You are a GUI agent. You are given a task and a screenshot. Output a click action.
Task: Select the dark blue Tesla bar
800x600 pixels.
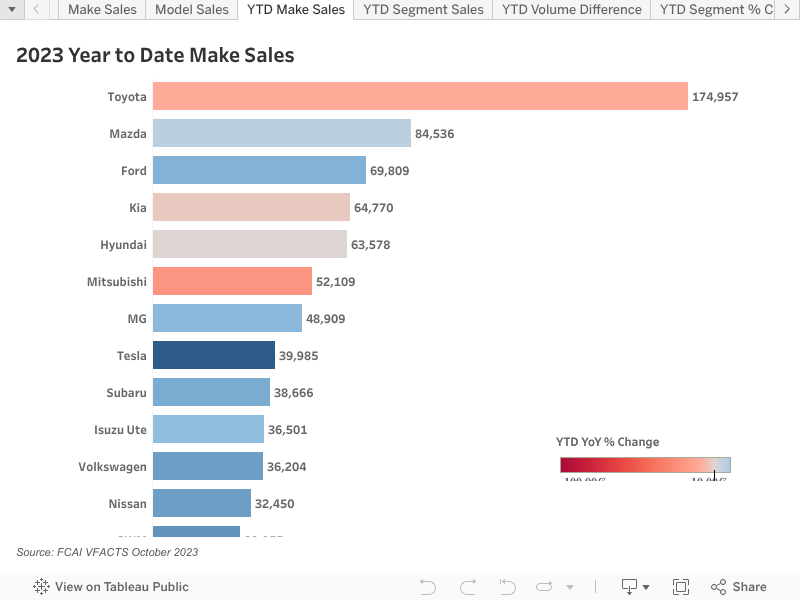214,355
